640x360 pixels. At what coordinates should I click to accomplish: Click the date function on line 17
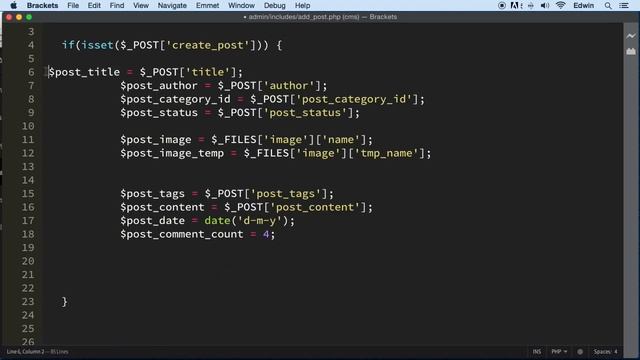pyautogui.click(x=217, y=220)
